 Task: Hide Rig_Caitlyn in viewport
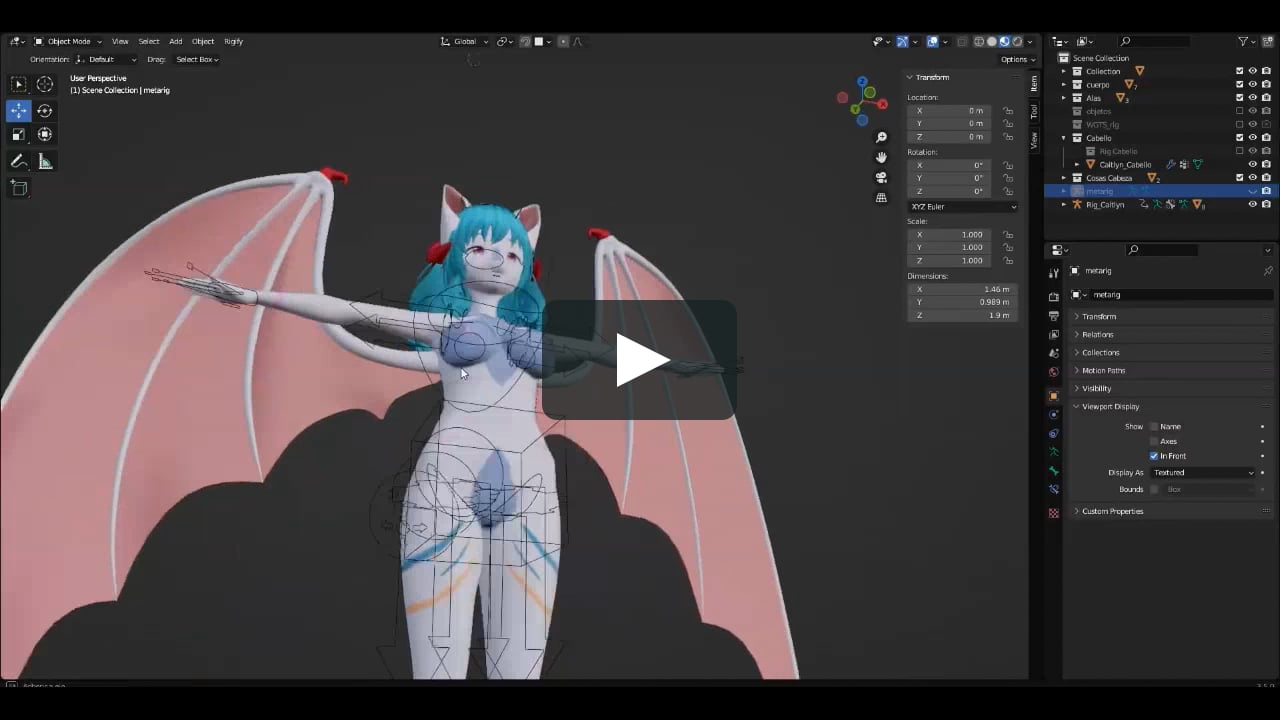pos(1252,204)
